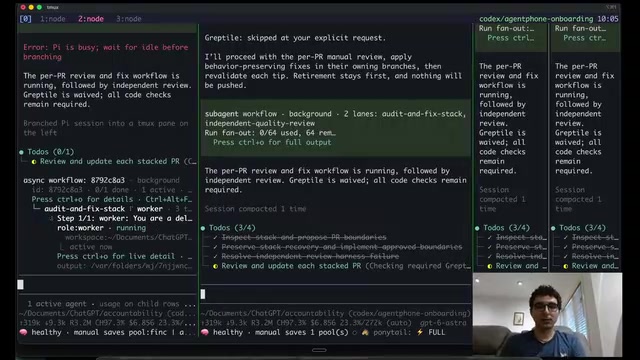The width and height of the screenshot is (640, 360).
Task: Focus the left pane prompt input cursor
Action: click(20, 284)
